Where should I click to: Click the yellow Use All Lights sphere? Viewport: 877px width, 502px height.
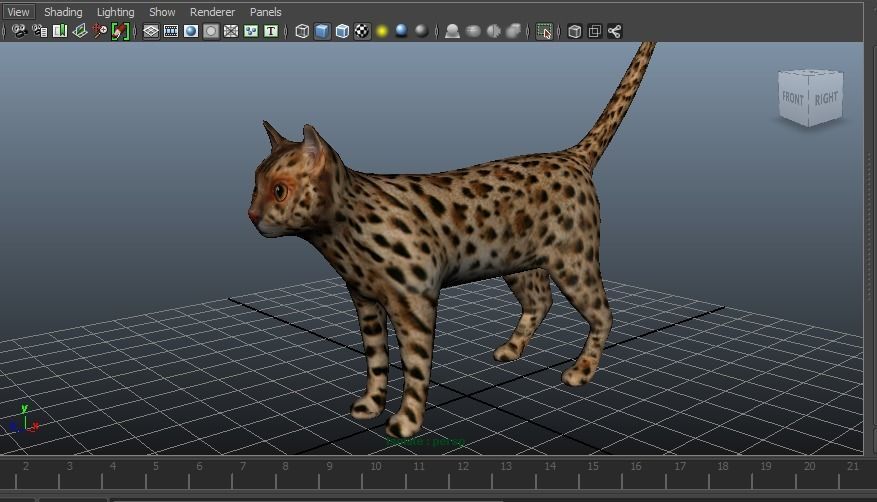382,31
